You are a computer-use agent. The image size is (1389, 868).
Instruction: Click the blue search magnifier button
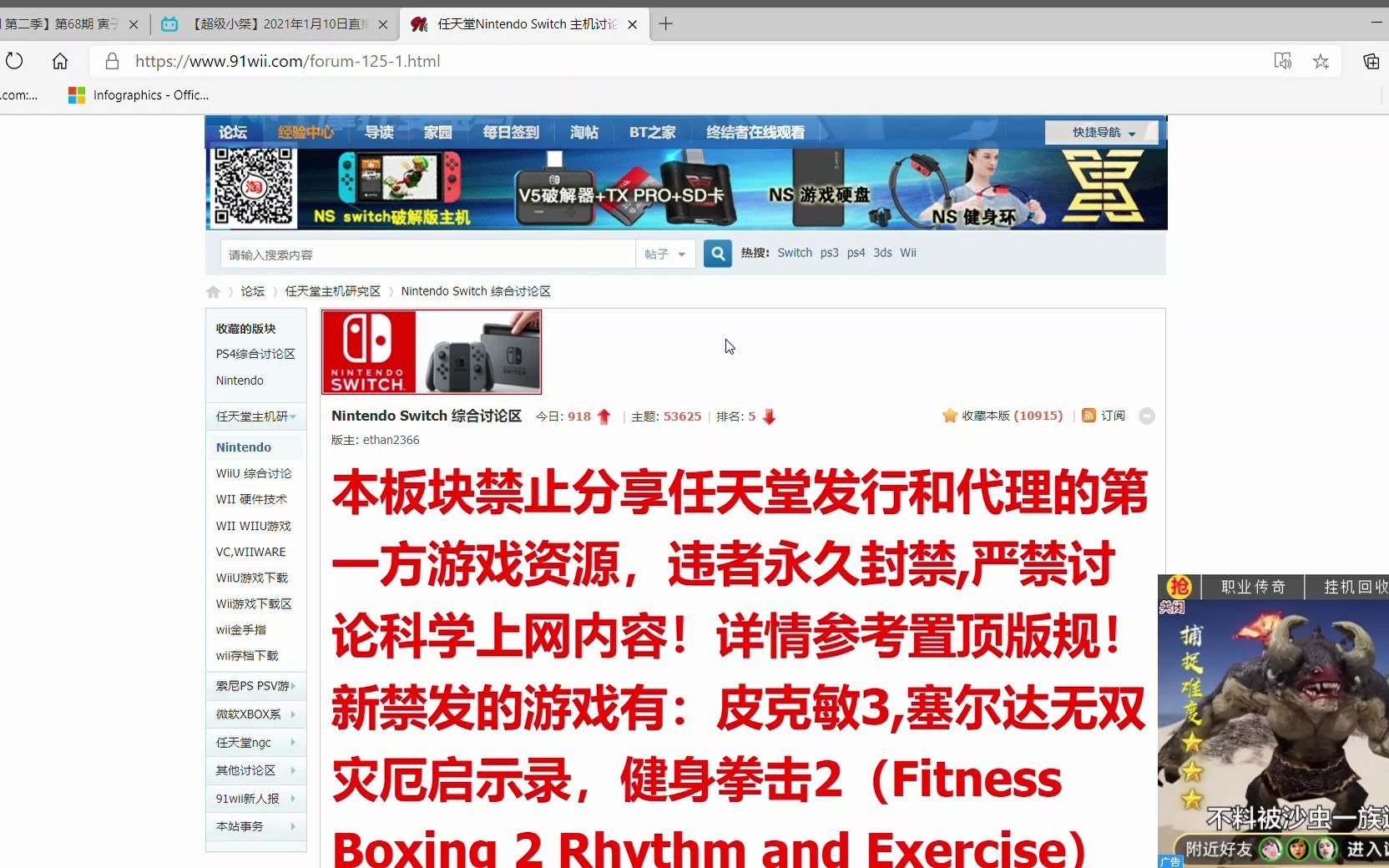click(717, 254)
